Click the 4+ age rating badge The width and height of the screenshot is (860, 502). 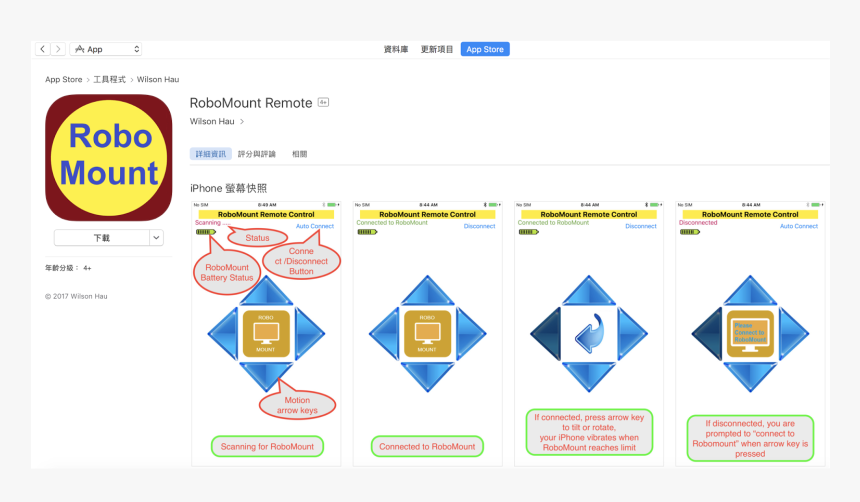point(324,102)
